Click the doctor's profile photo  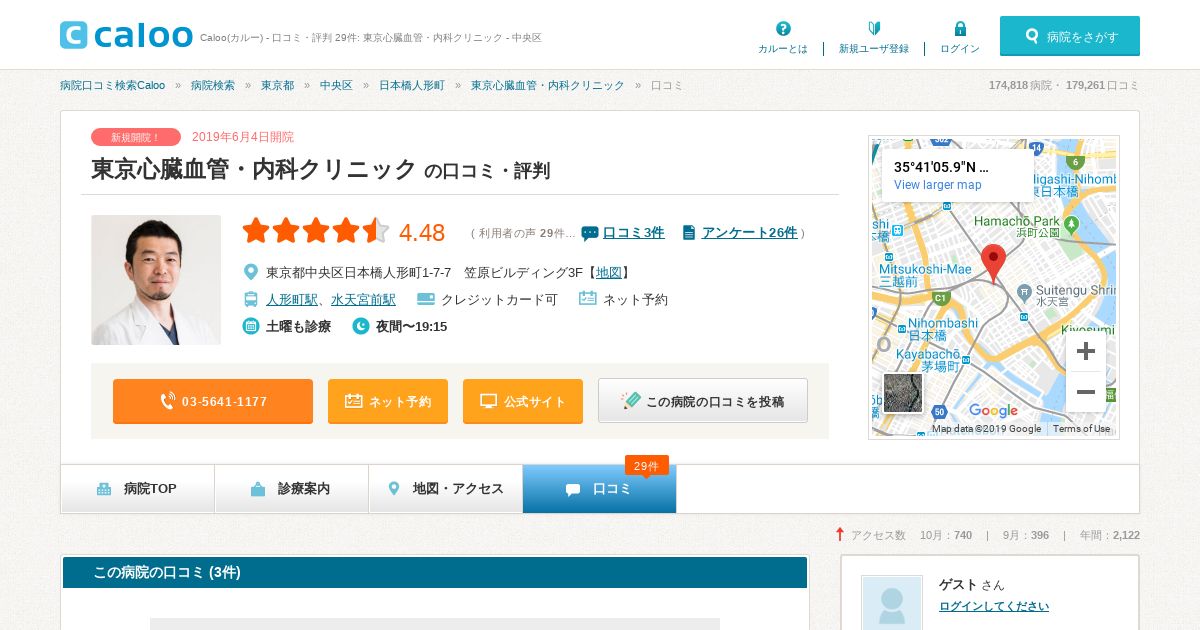156,280
